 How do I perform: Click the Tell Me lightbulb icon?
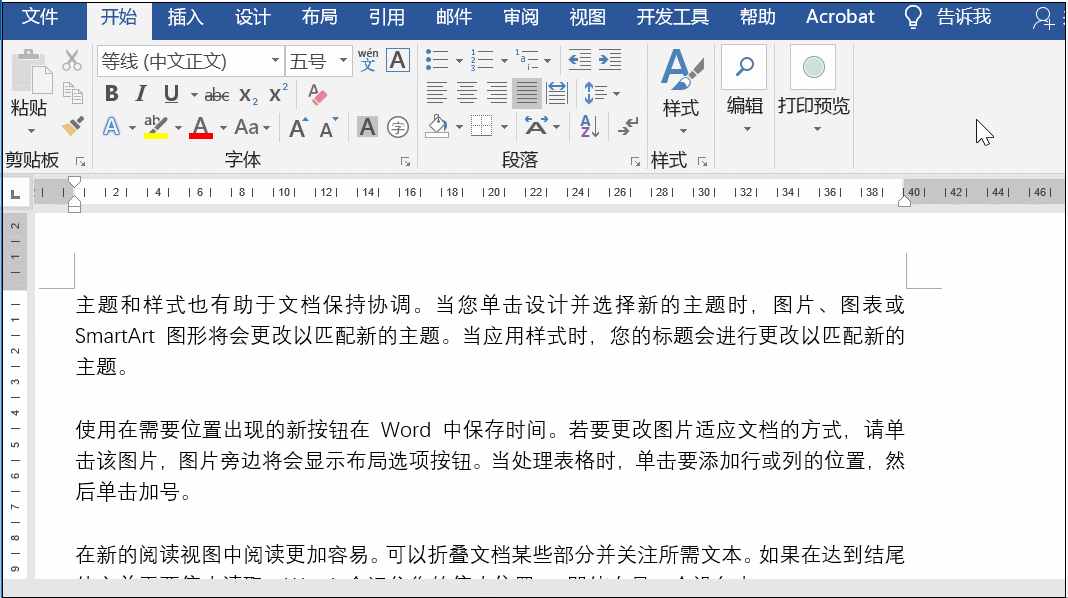[x=913, y=17]
